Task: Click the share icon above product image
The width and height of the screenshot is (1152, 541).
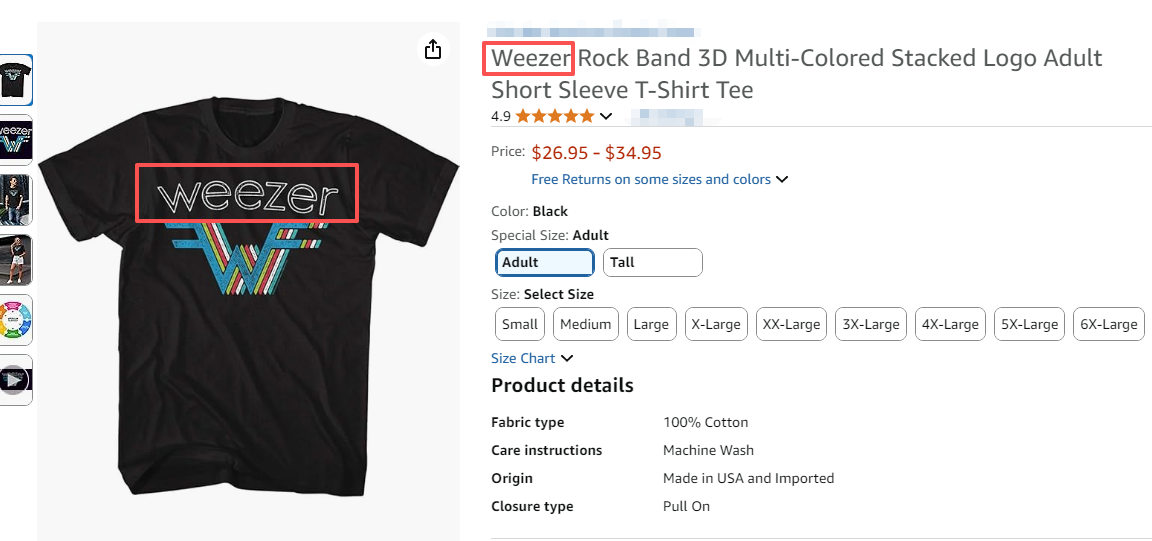Action: click(x=433, y=49)
